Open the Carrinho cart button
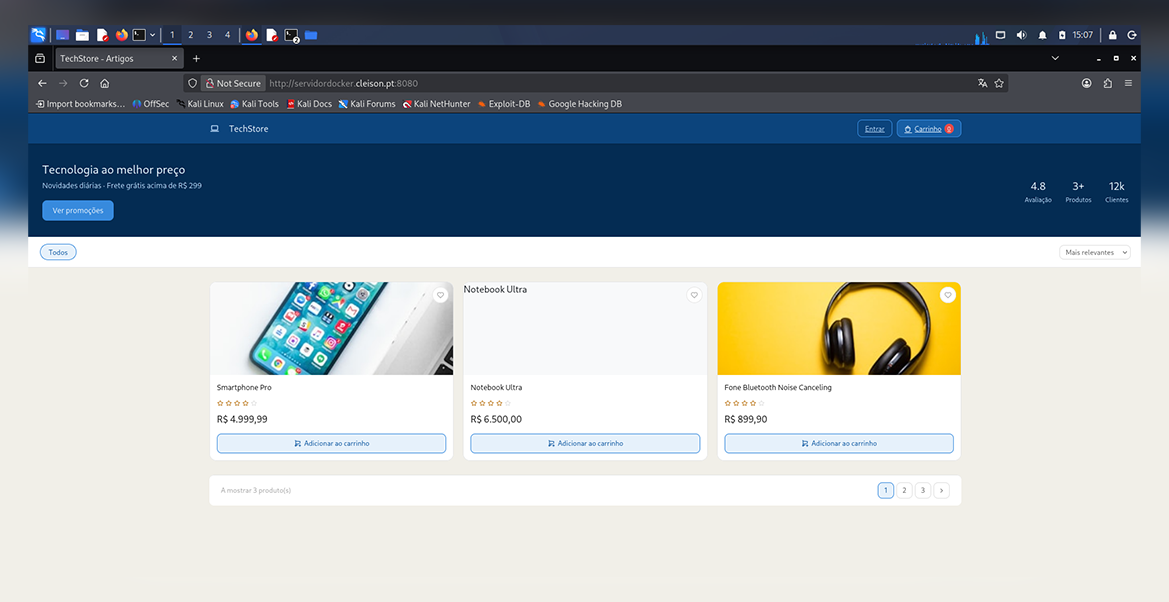Image resolution: width=1169 pixels, height=602 pixels. [929, 129]
